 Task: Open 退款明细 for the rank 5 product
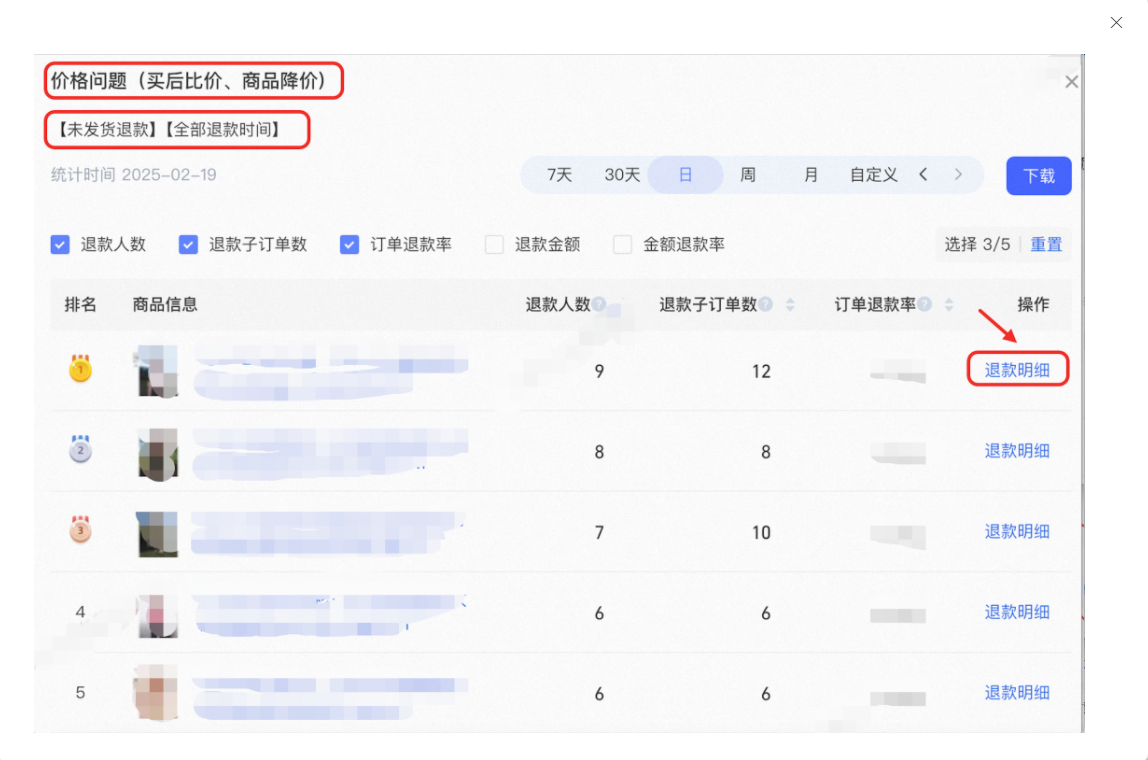[1017, 692]
